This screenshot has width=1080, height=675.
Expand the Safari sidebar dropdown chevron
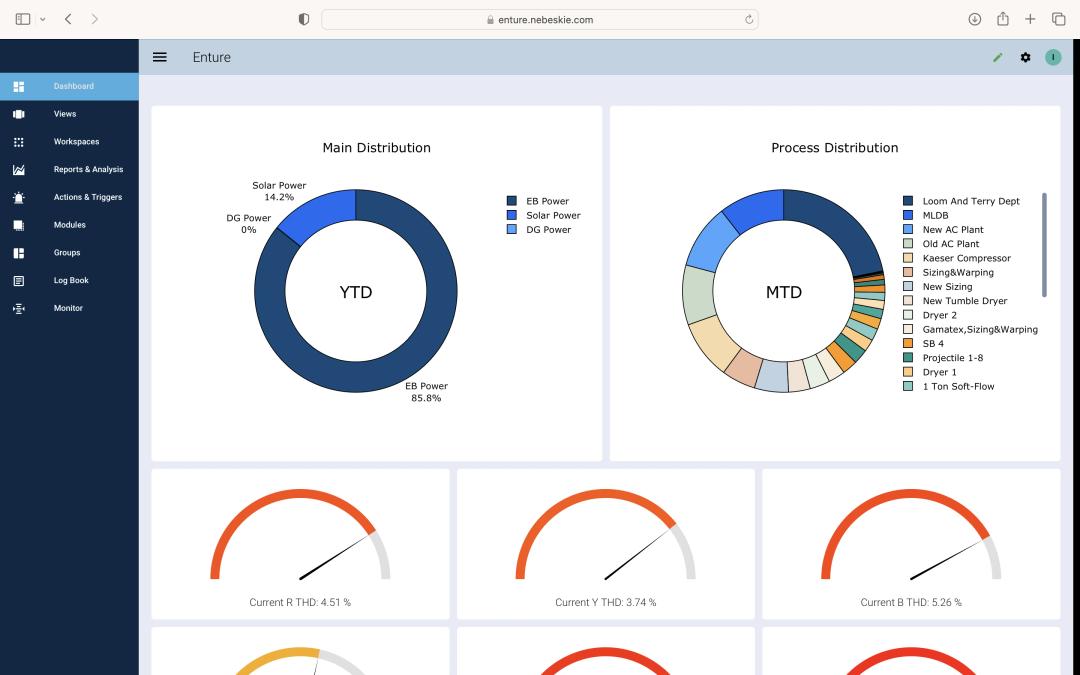pos(43,20)
